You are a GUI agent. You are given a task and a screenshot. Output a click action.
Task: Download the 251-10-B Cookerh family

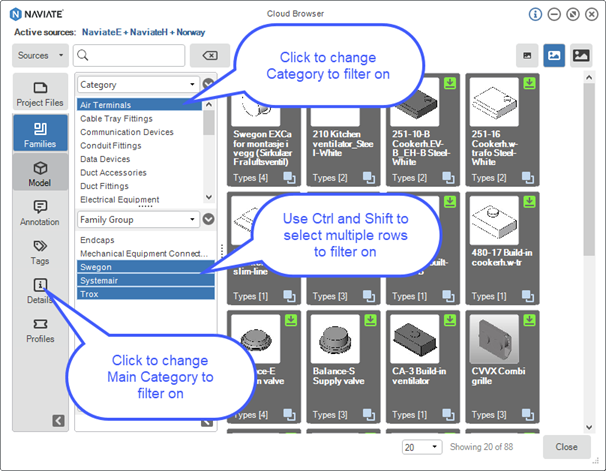click(450, 83)
